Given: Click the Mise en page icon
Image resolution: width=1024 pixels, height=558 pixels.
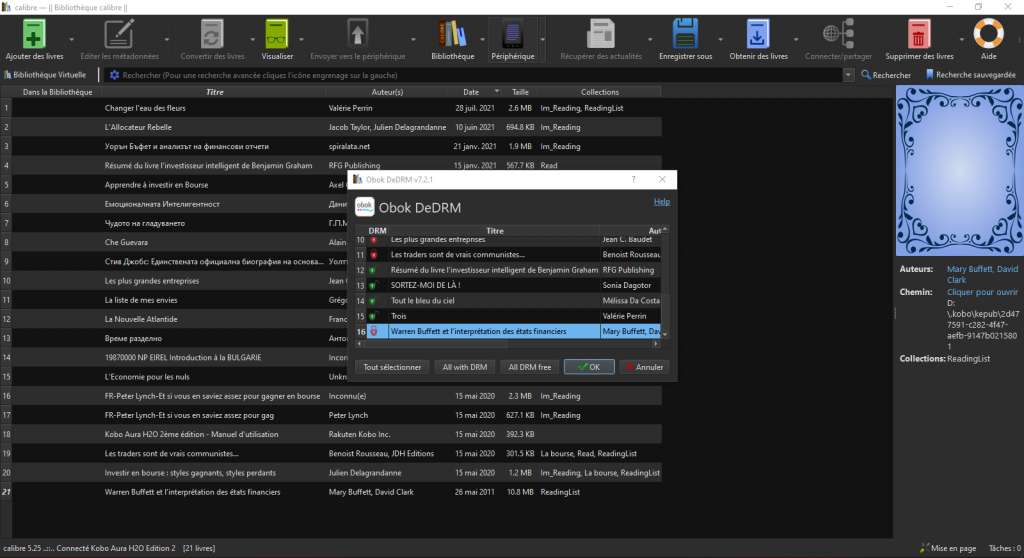Looking at the screenshot, I should point(924,548).
